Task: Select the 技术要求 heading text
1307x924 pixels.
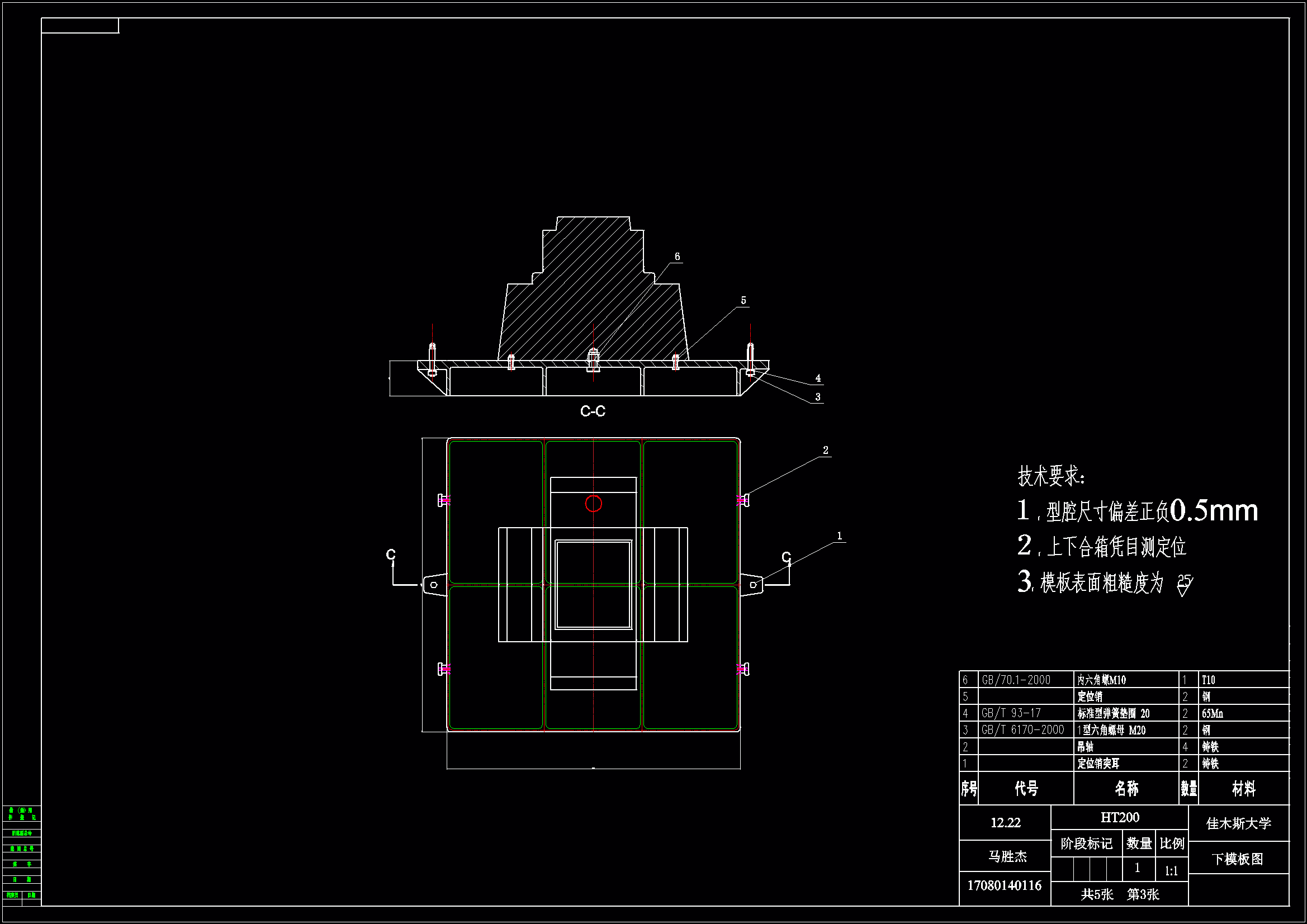Action: (x=1051, y=476)
